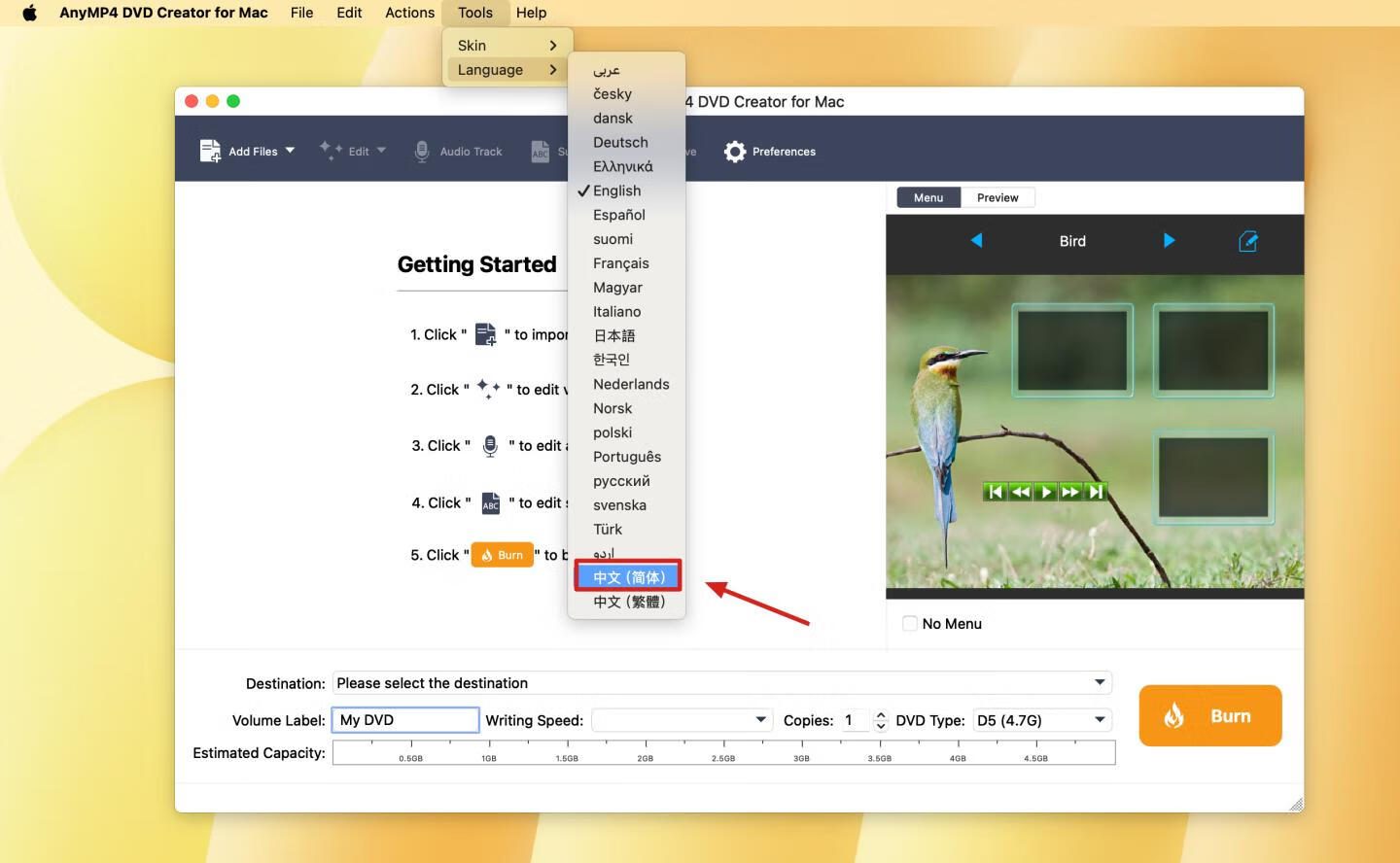The height and width of the screenshot is (863, 1400).
Task: Click the Audio Track microphone icon
Action: coord(422,152)
